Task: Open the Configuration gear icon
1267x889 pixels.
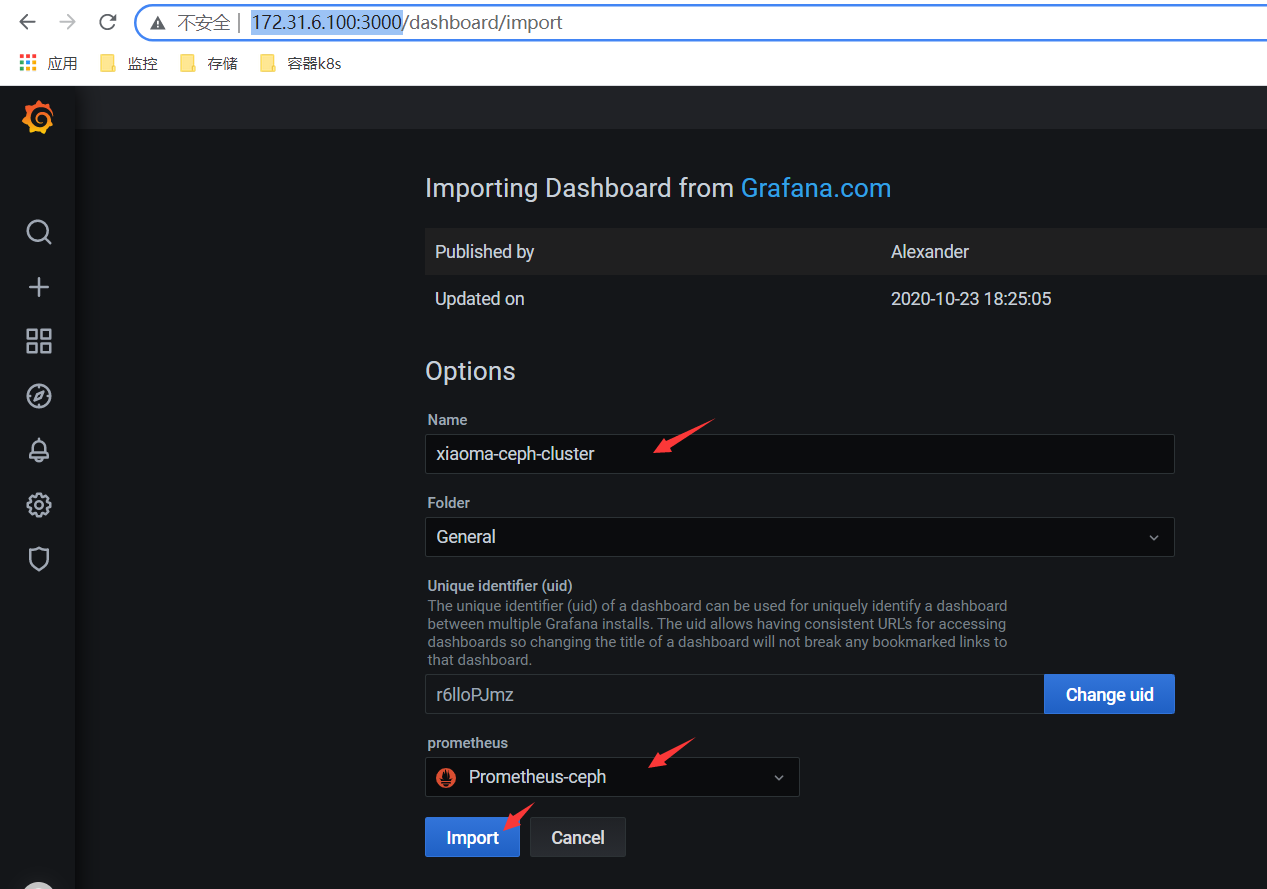Action: click(x=38, y=505)
